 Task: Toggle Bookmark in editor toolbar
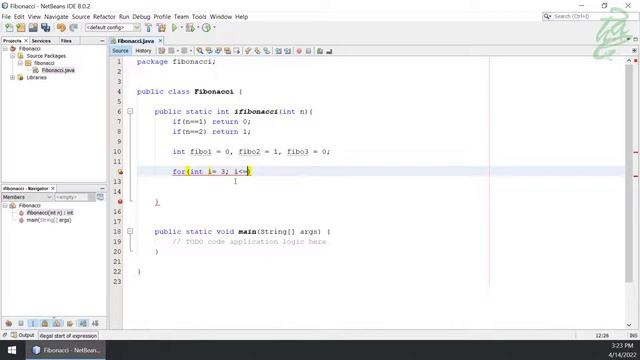coord(267,51)
